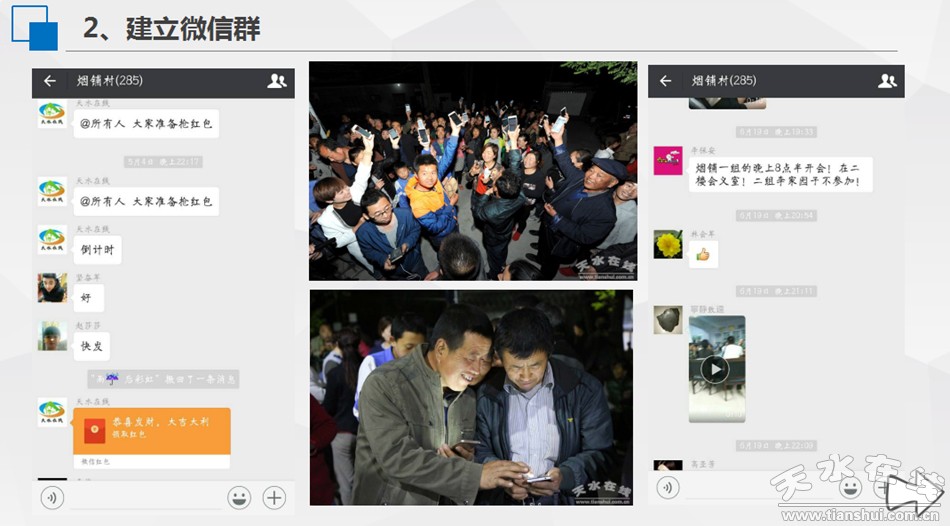Click the "倒计时" message bubble

tap(98, 250)
